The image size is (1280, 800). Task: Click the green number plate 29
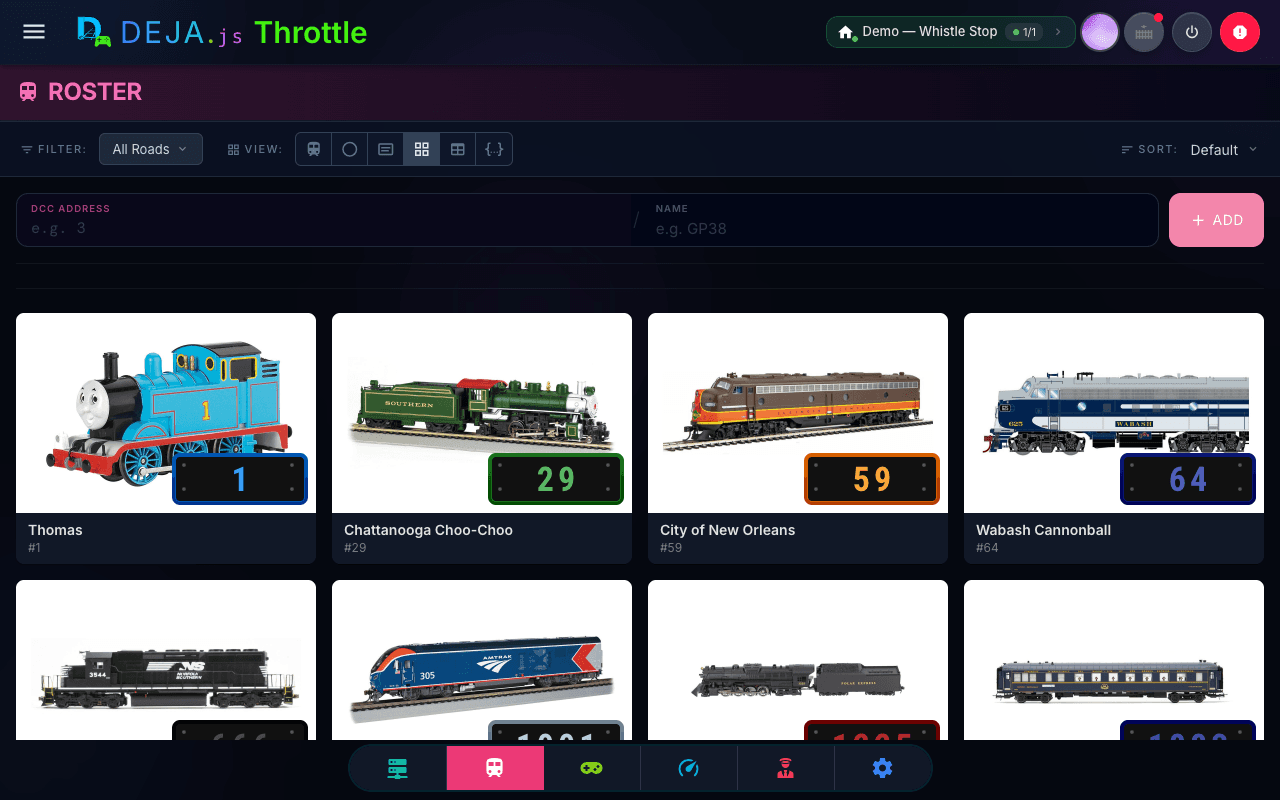[556, 479]
